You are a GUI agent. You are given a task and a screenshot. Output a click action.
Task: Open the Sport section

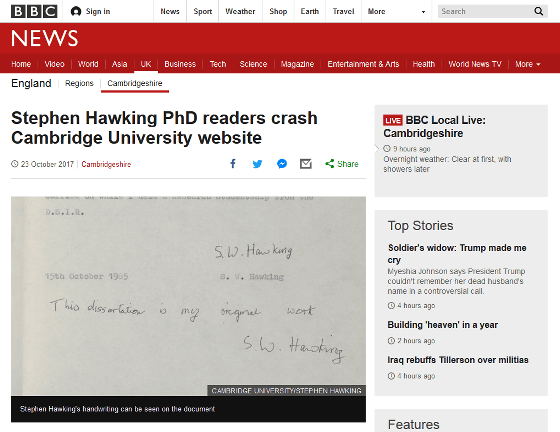202,11
